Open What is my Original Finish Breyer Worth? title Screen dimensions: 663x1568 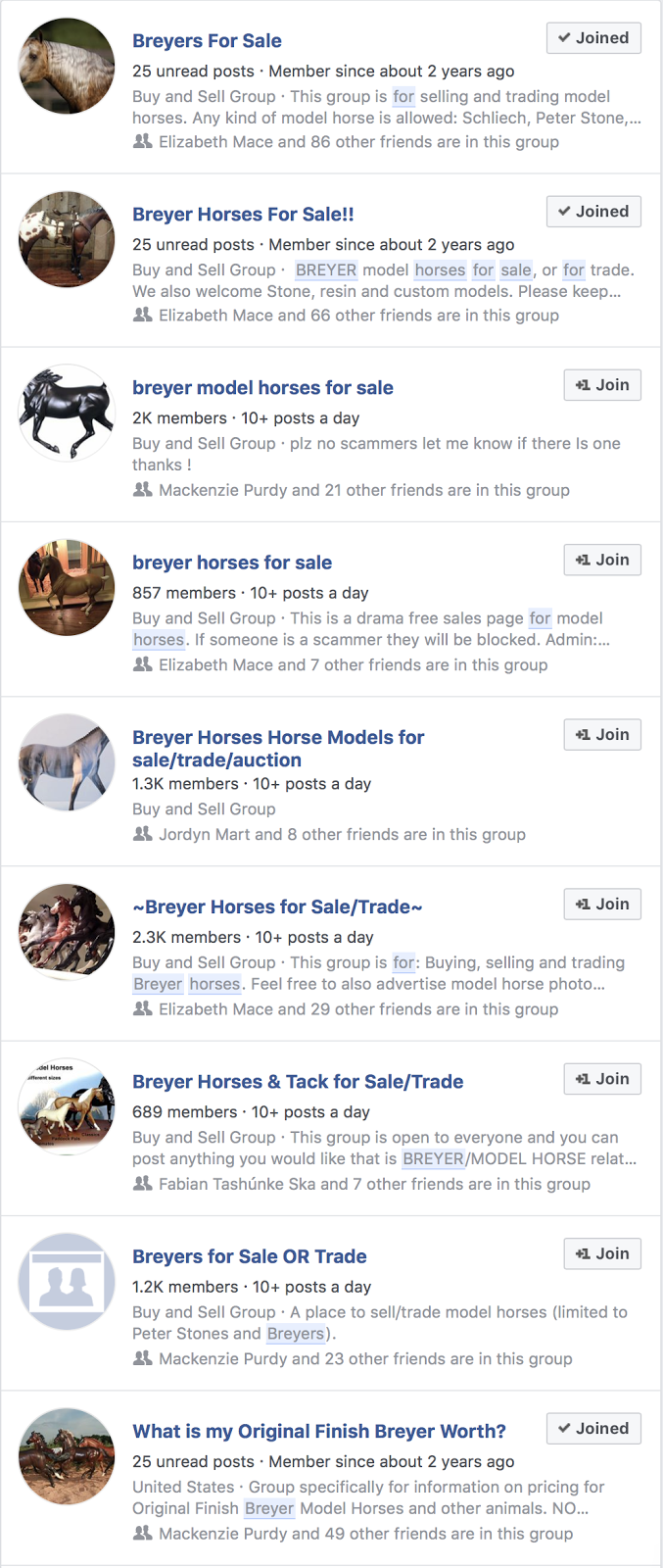tap(319, 1432)
